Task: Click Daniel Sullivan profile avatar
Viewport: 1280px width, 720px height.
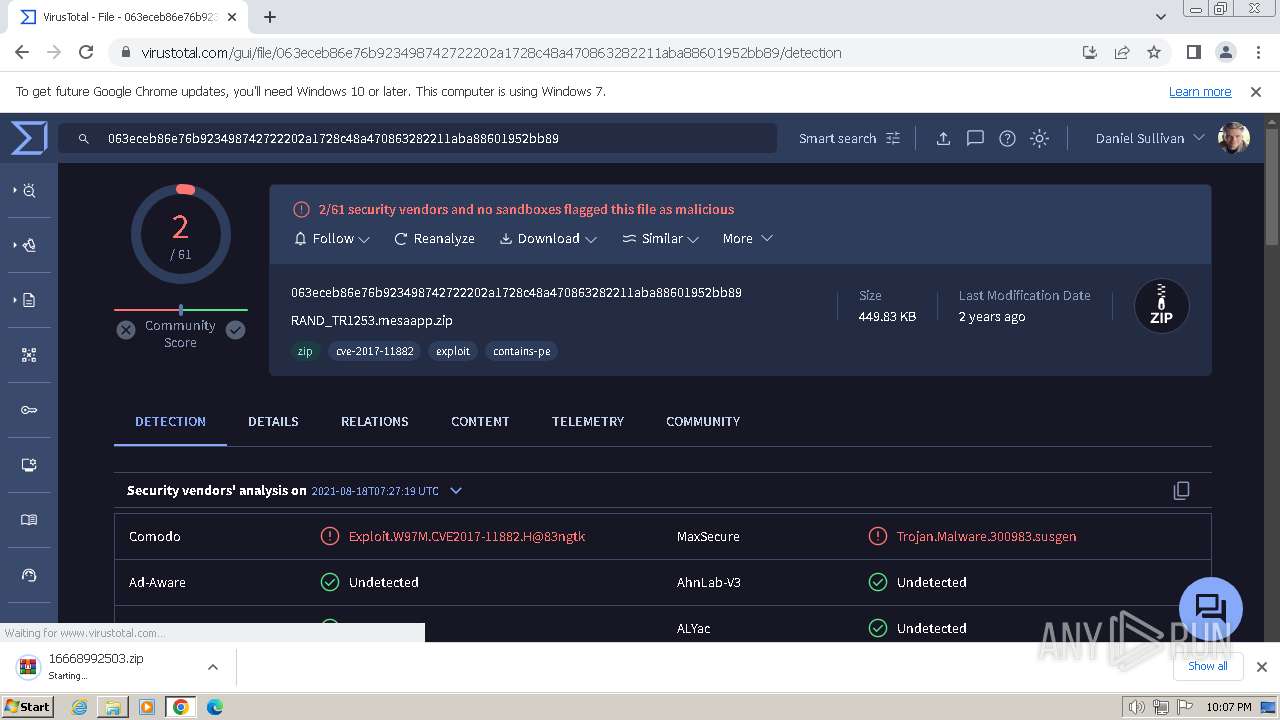Action: [x=1234, y=138]
